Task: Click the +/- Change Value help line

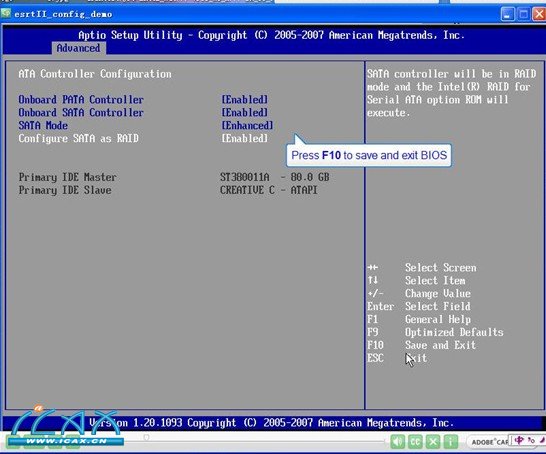Action: pyautogui.click(x=419, y=293)
